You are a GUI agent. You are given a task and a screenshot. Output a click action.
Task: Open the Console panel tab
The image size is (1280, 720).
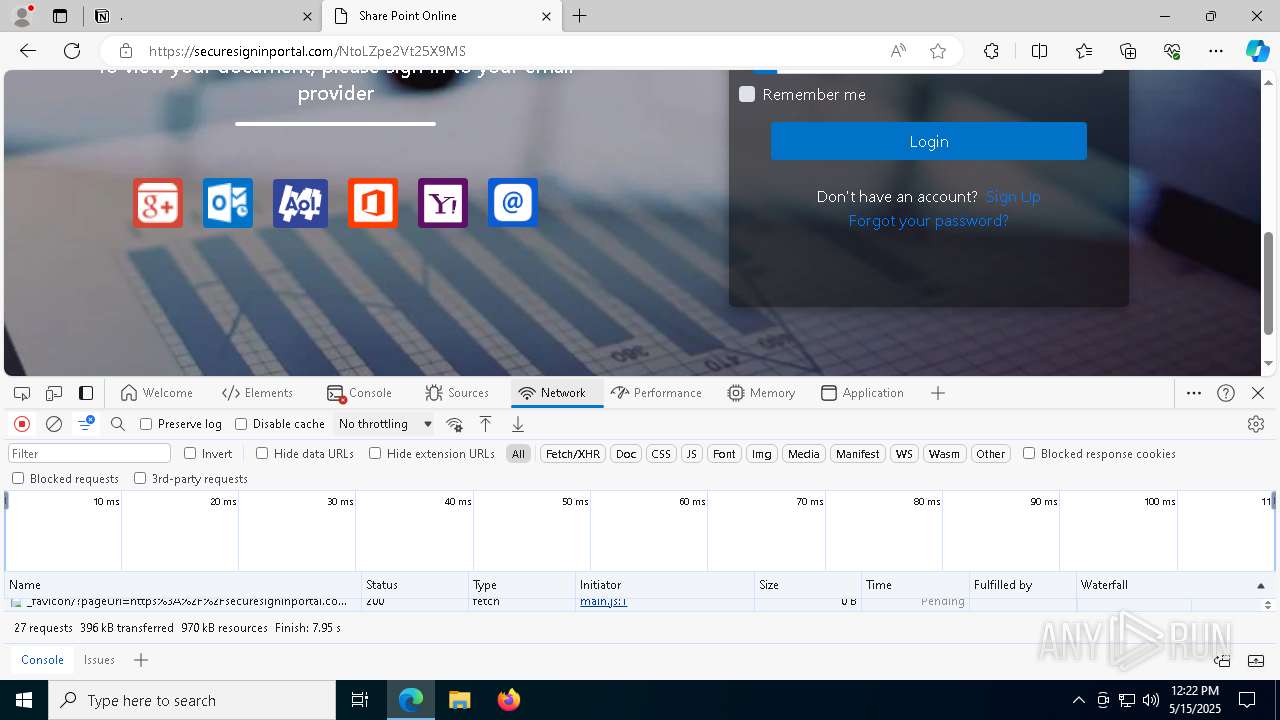pos(359,393)
